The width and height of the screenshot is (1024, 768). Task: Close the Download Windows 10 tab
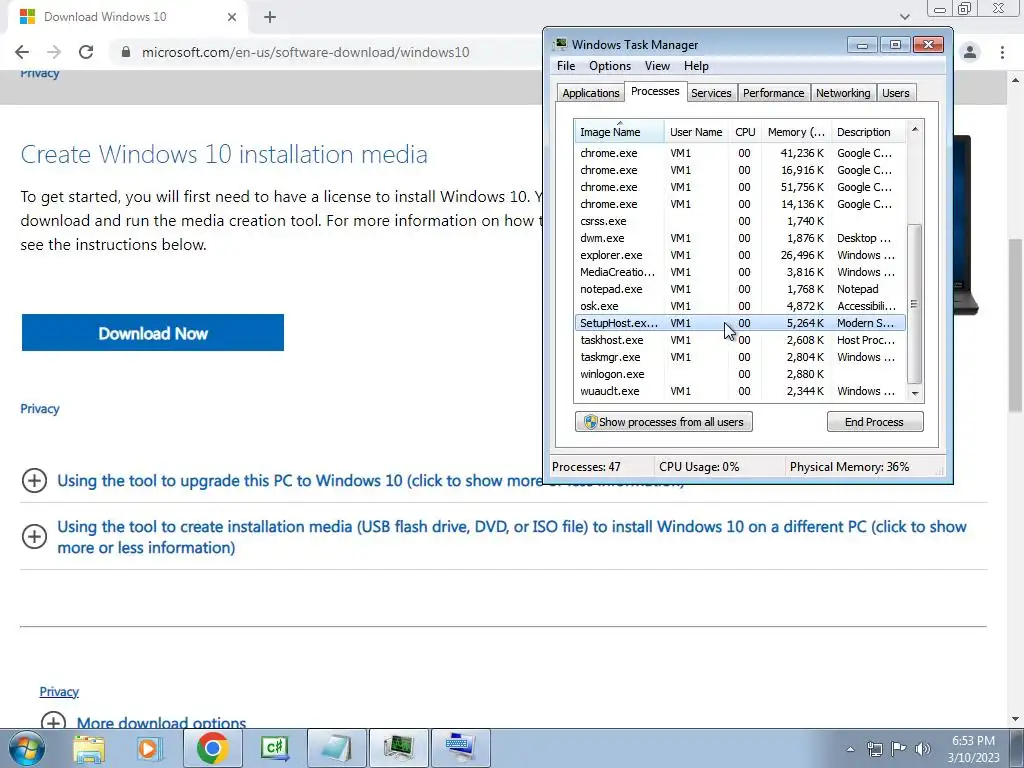(232, 17)
